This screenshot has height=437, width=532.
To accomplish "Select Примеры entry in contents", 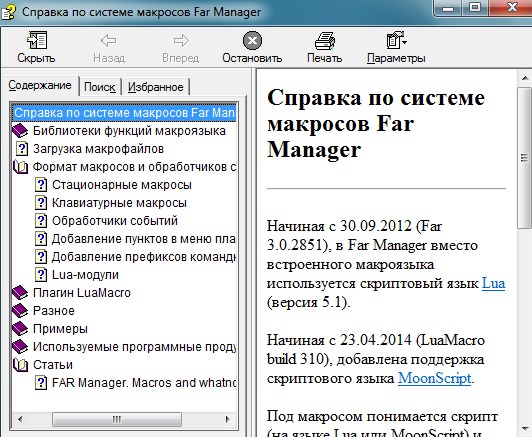I will point(60,329).
